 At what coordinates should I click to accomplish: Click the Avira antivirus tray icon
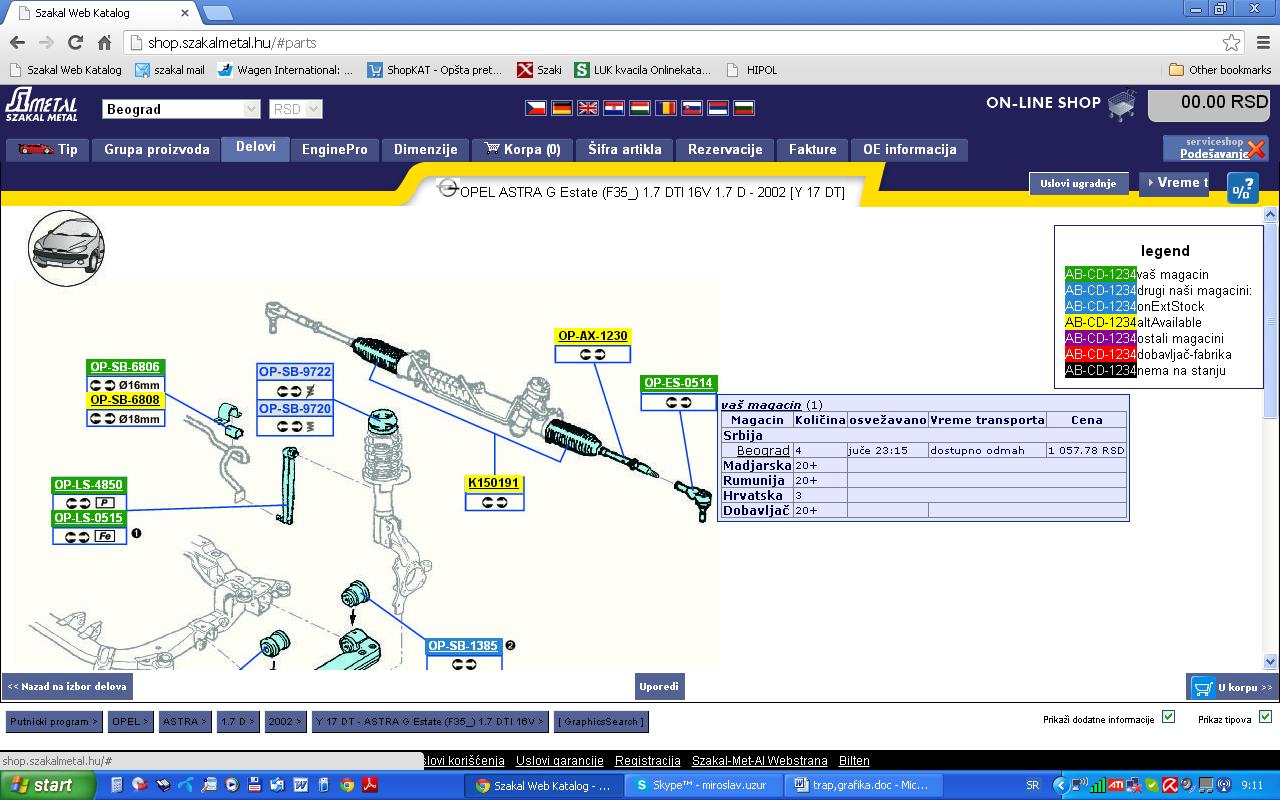(1169, 785)
